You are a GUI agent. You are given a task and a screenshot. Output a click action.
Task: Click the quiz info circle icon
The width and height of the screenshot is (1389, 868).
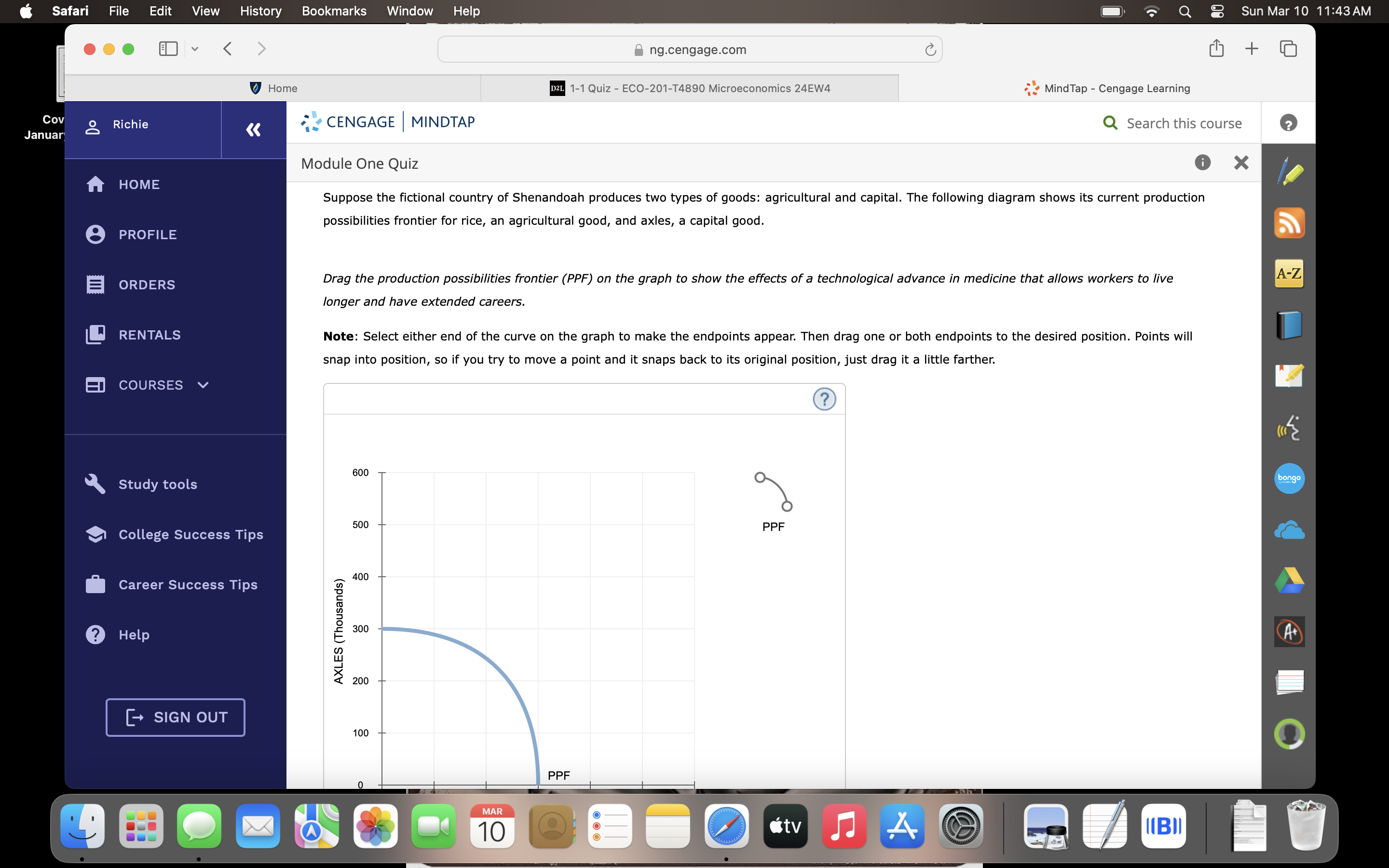1202,163
